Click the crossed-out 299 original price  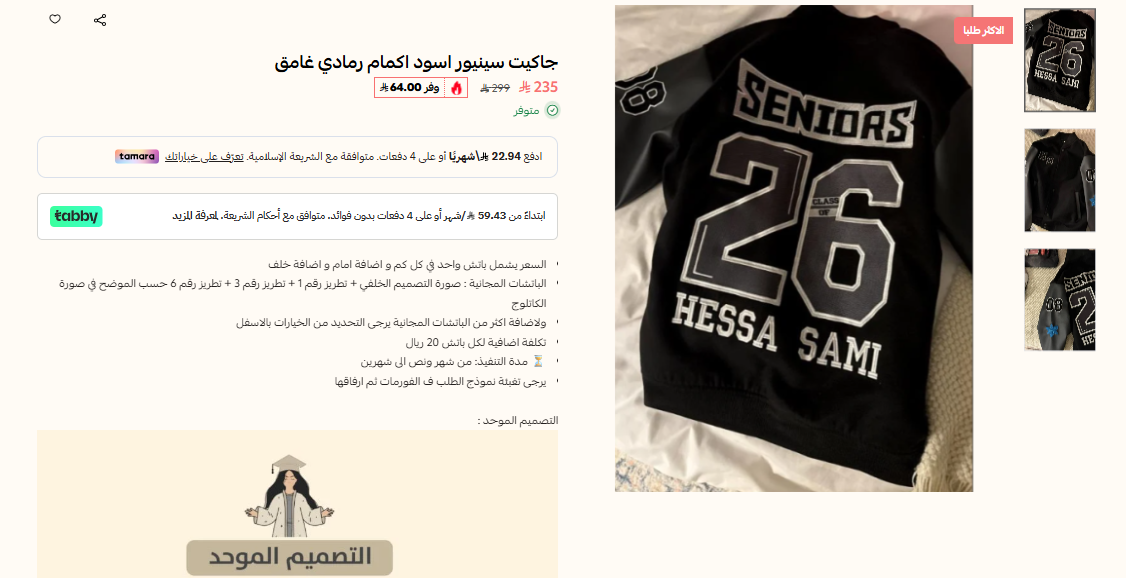coord(495,88)
